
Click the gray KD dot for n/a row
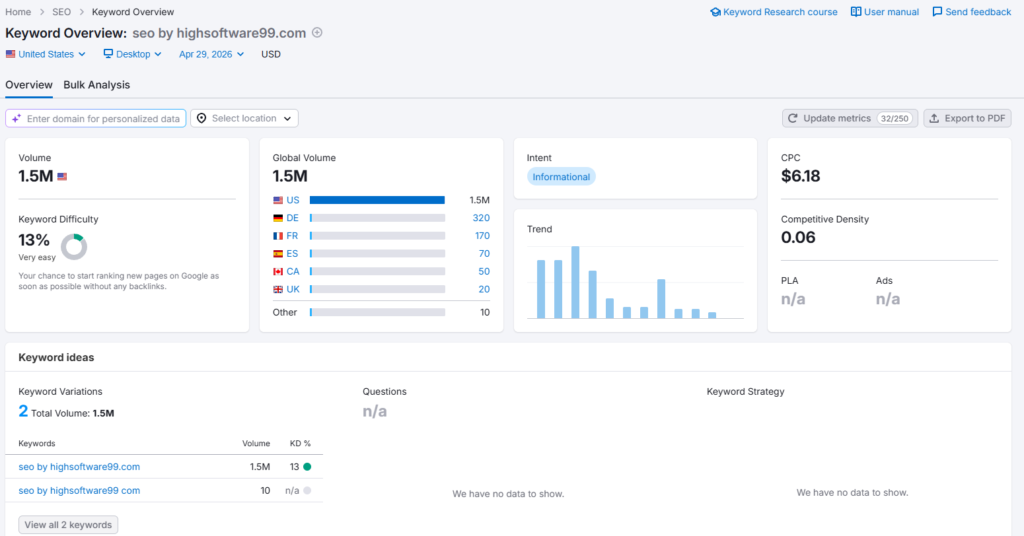307,490
